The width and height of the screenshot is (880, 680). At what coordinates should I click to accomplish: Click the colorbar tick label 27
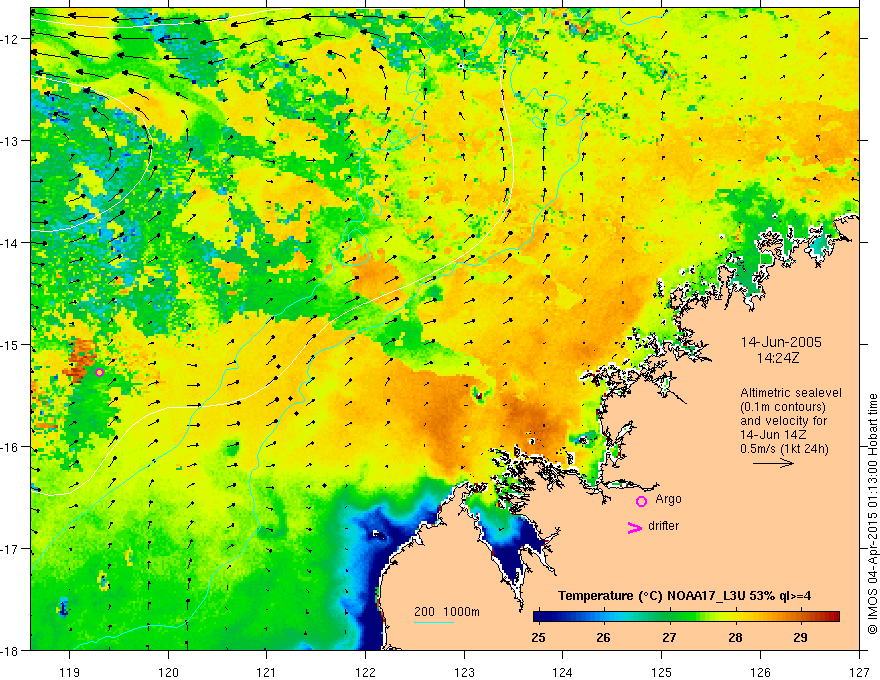(x=669, y=637)
